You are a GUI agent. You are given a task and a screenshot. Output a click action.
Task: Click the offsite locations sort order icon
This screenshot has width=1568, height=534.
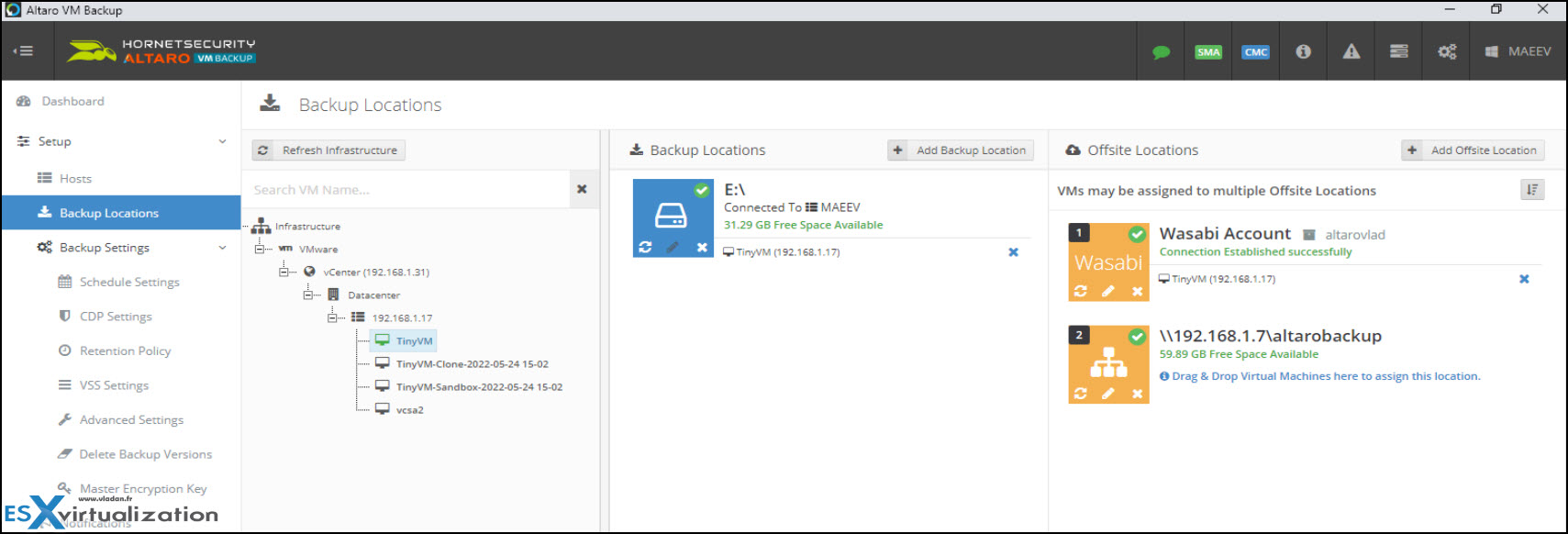1532,190
